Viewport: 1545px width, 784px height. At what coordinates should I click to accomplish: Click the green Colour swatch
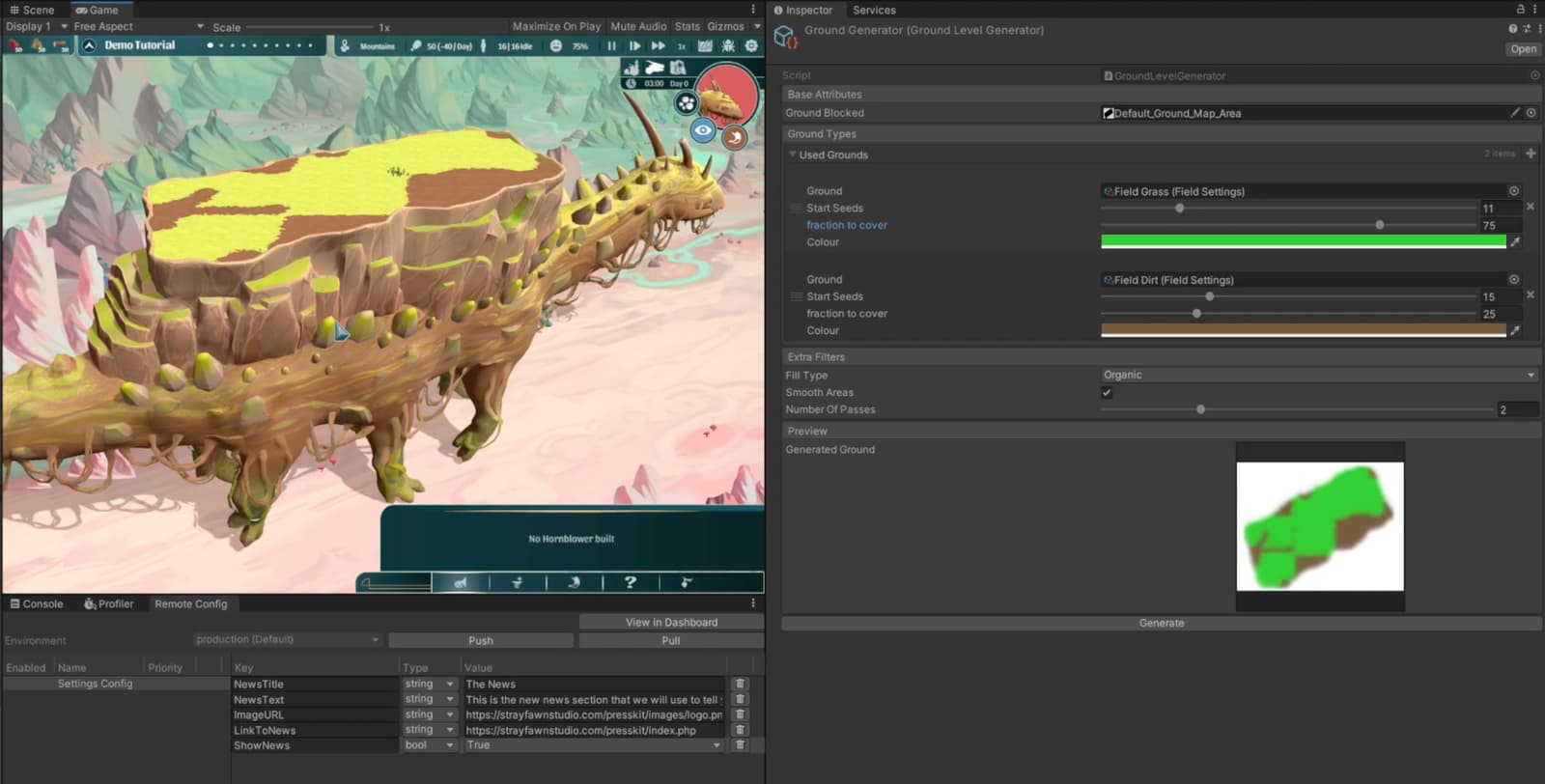point(1304,241)
